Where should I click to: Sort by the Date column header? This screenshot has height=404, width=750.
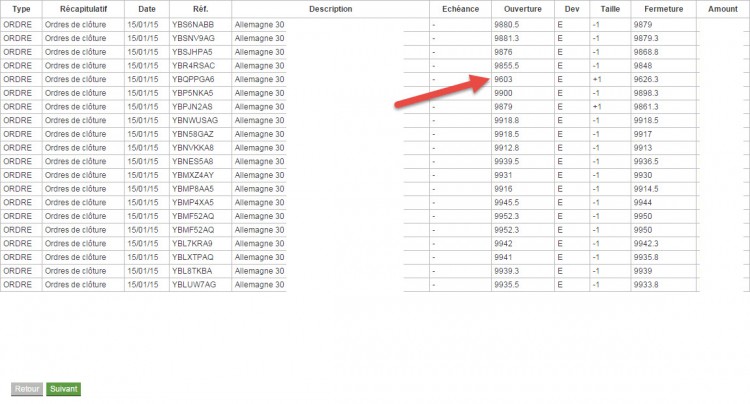tap(147, 9)
